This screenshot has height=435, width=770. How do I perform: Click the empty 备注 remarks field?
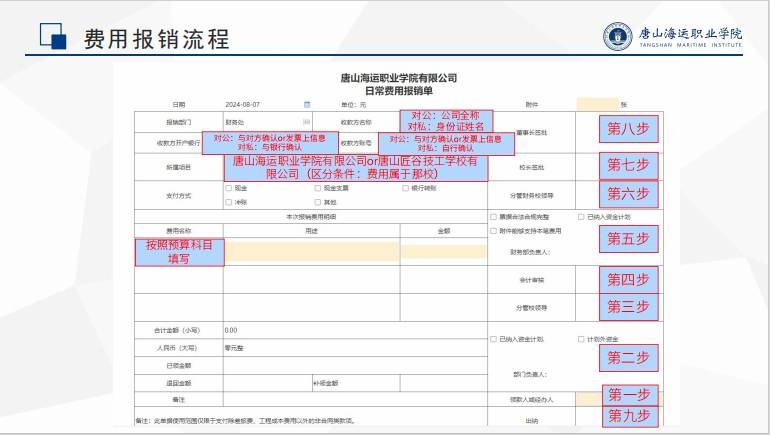tap(355, 400)
